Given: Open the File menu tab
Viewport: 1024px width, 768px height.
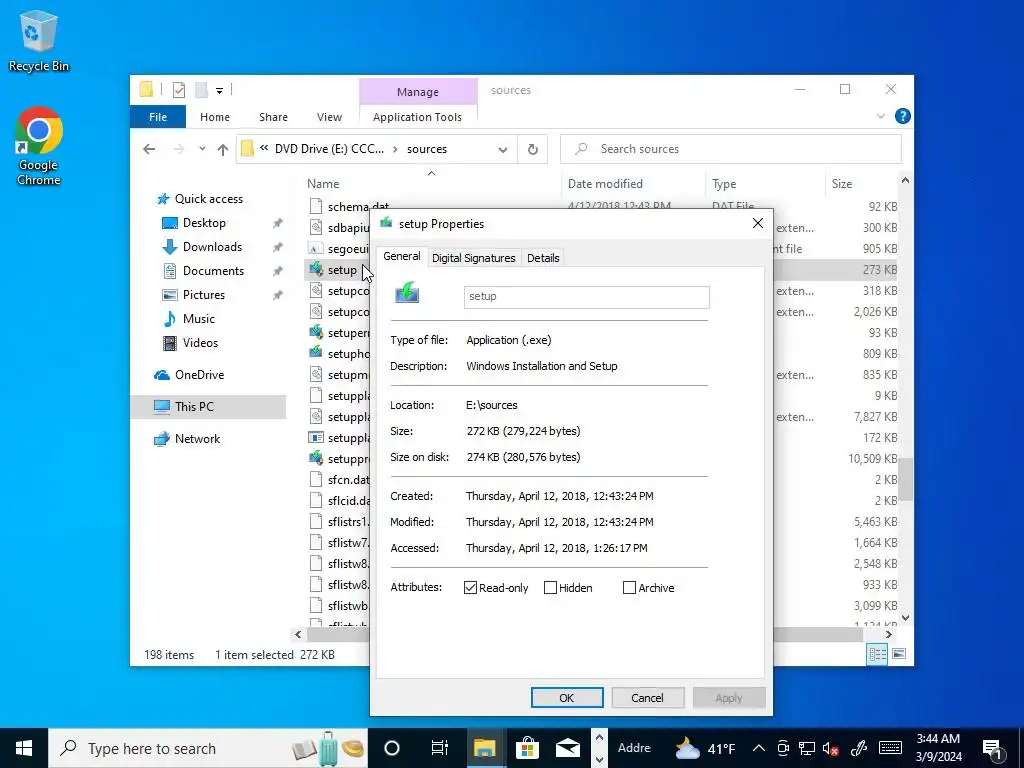Looking at the screenshot, I should pos(158,117).
